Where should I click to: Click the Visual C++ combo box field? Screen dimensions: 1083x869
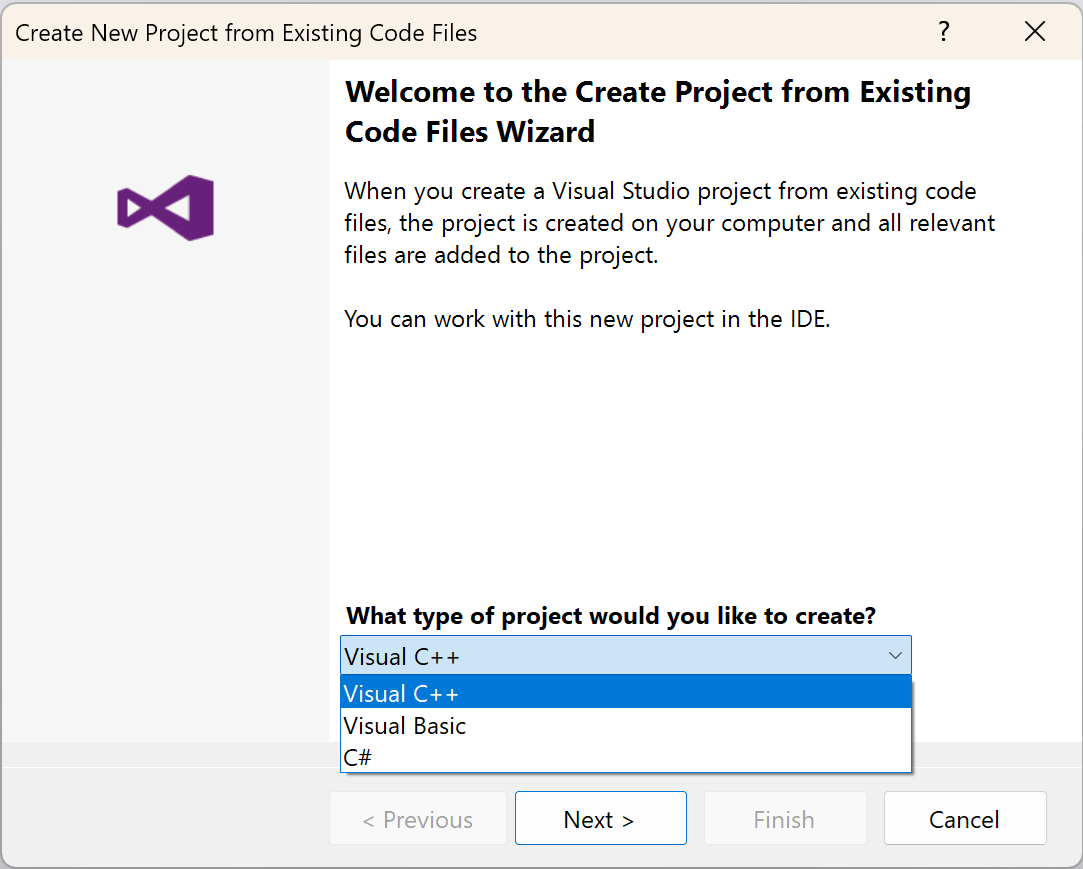pyautogui.click(x=600, y=656)
